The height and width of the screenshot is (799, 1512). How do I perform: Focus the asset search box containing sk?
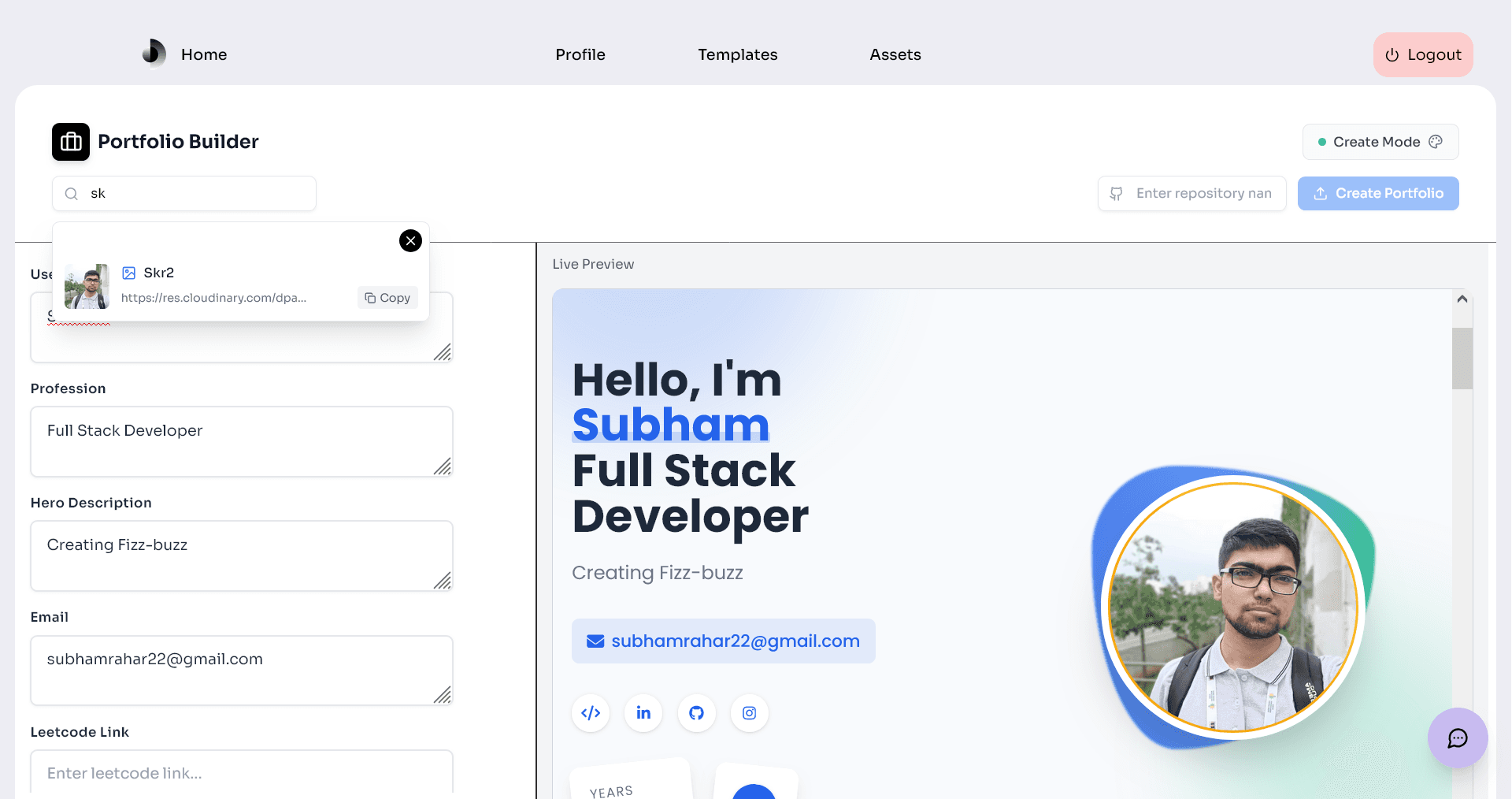coord(184,194)
